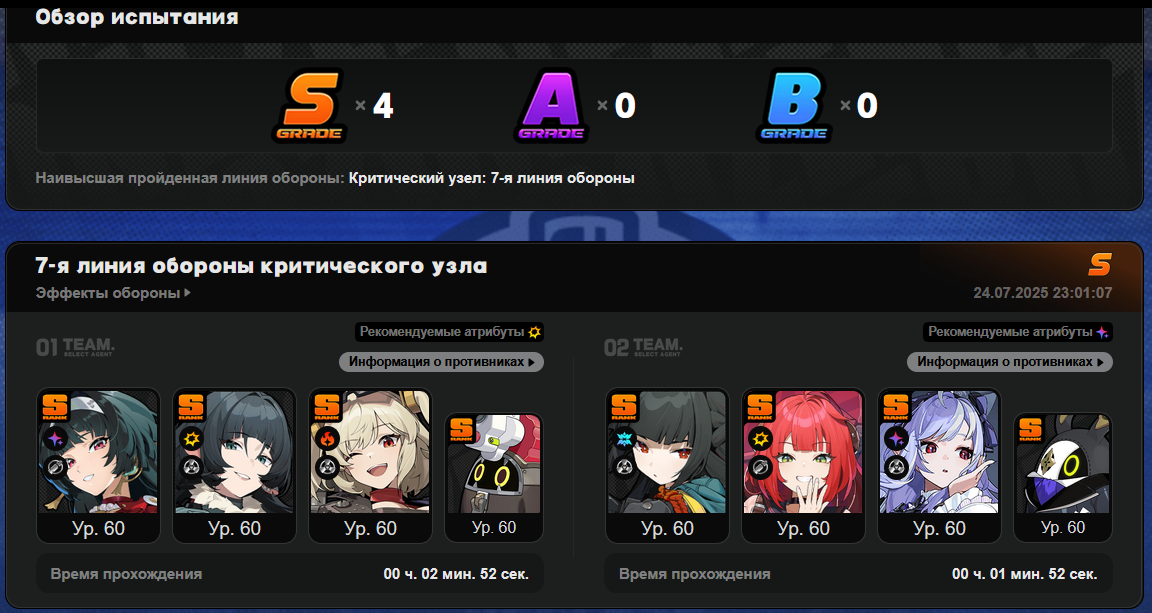This screenshot has height=613, width=1152.
Task: Click the fire attribute icon on blonde agent
Action: 328,439
